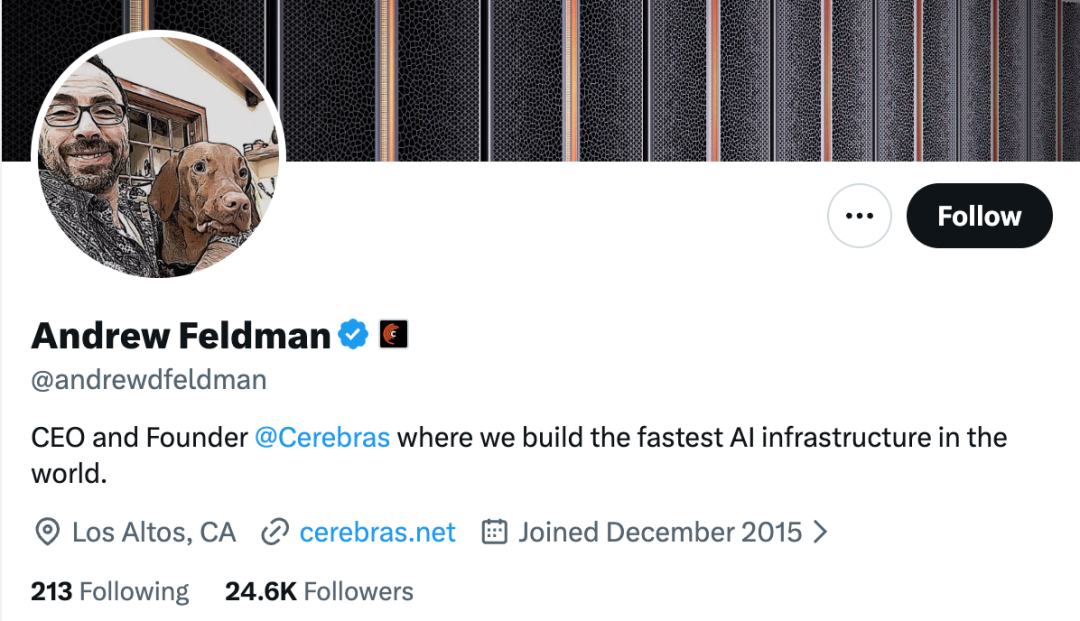Open the @Cerebras mention link

click(322, 437)
